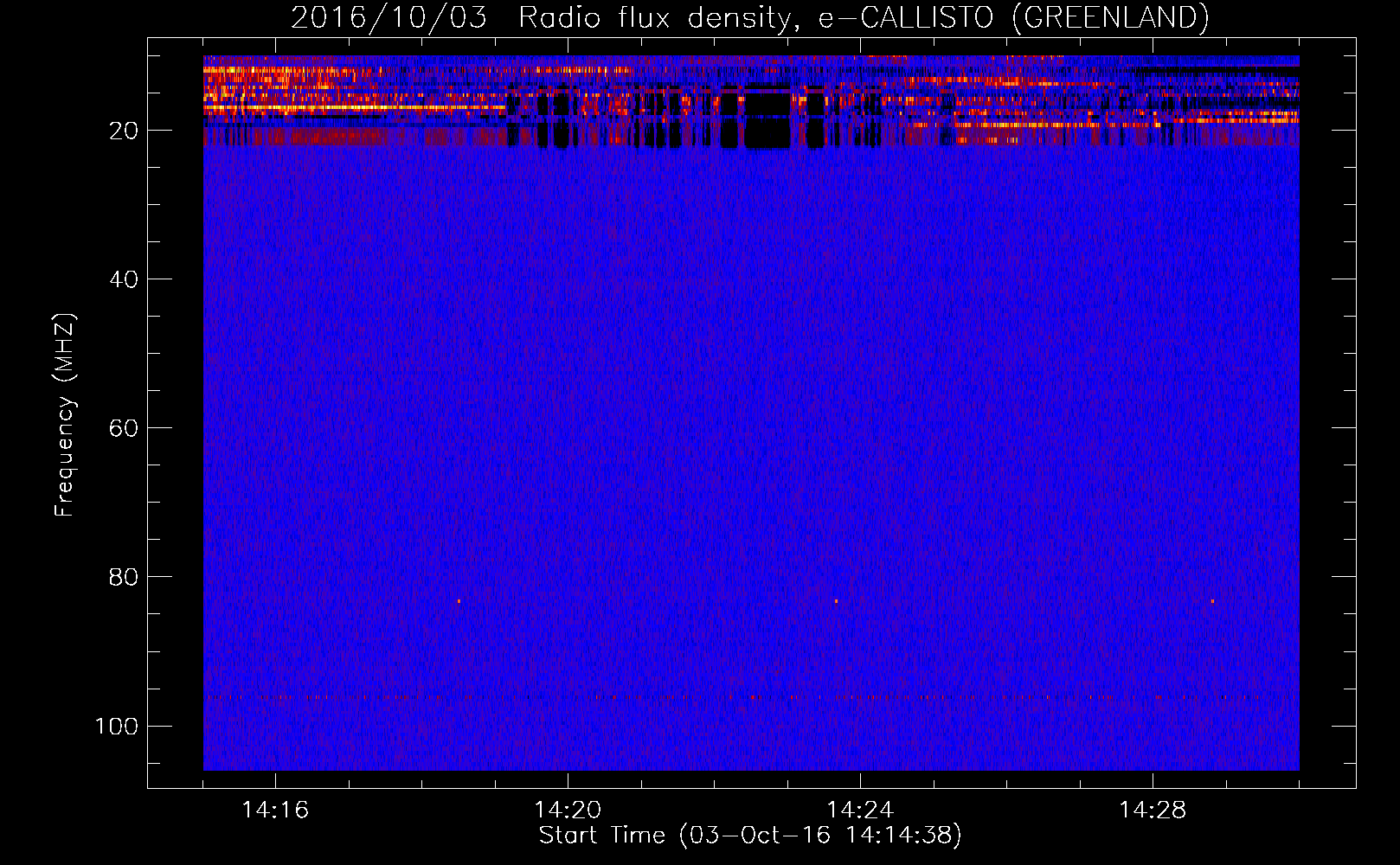Click the 14:16 time tick label

coord(275,811)
